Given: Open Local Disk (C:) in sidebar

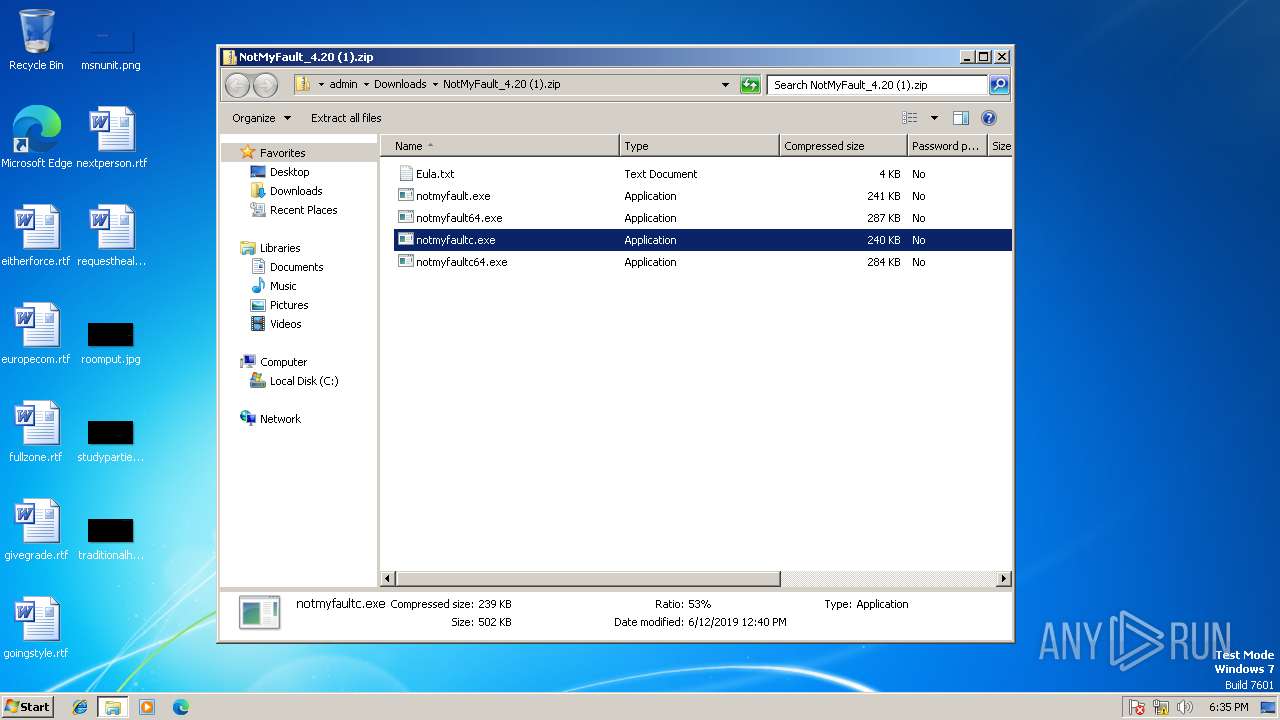Looking at the screenshot, I should 304,381.
